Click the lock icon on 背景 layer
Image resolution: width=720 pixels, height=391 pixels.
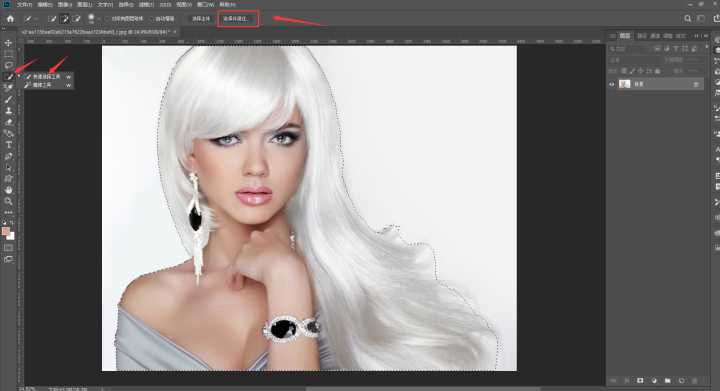pyautogui.click(x=696, y=84)
